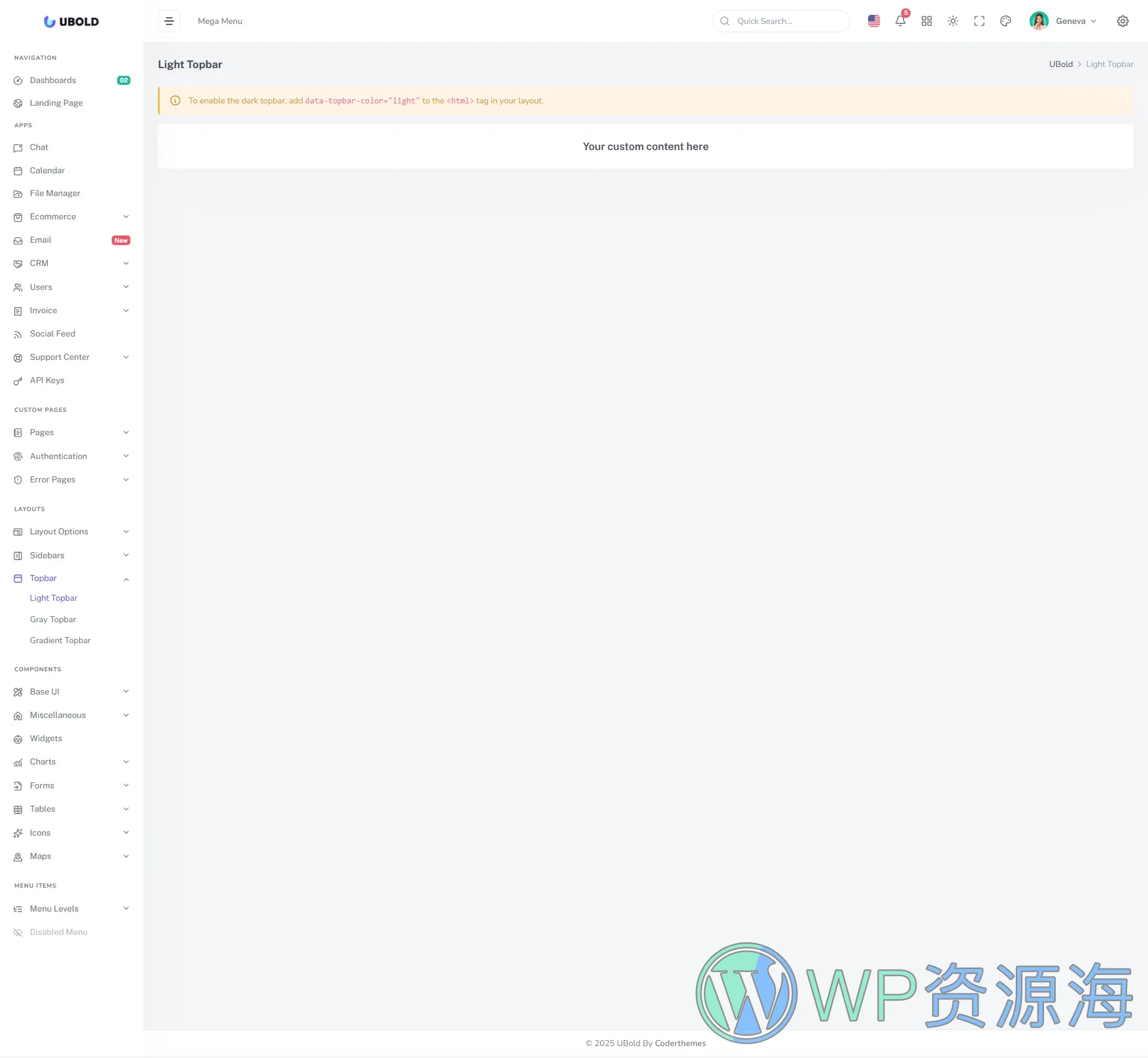Image resolution: width=1148 pixels, height=1058 pixels.
Task: Select Gray Topbar menu item
Action: (53, 619)
